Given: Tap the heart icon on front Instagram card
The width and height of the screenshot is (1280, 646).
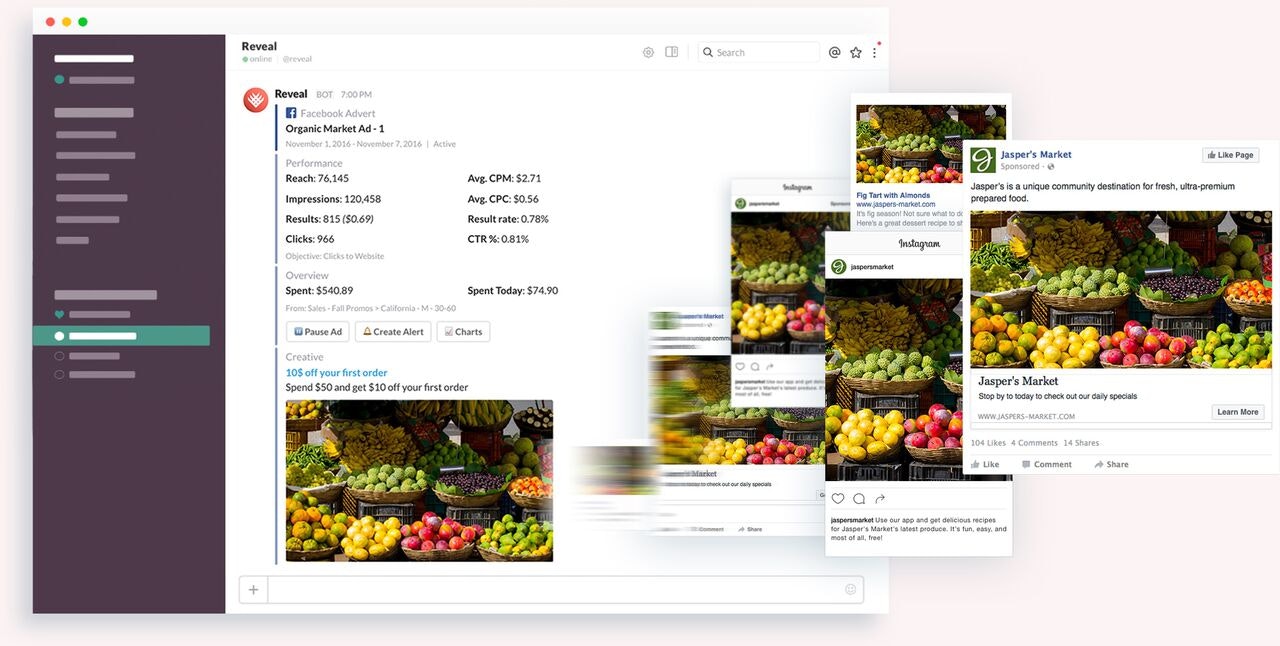Looking at the screenshot, I should [x=838, y=498].
